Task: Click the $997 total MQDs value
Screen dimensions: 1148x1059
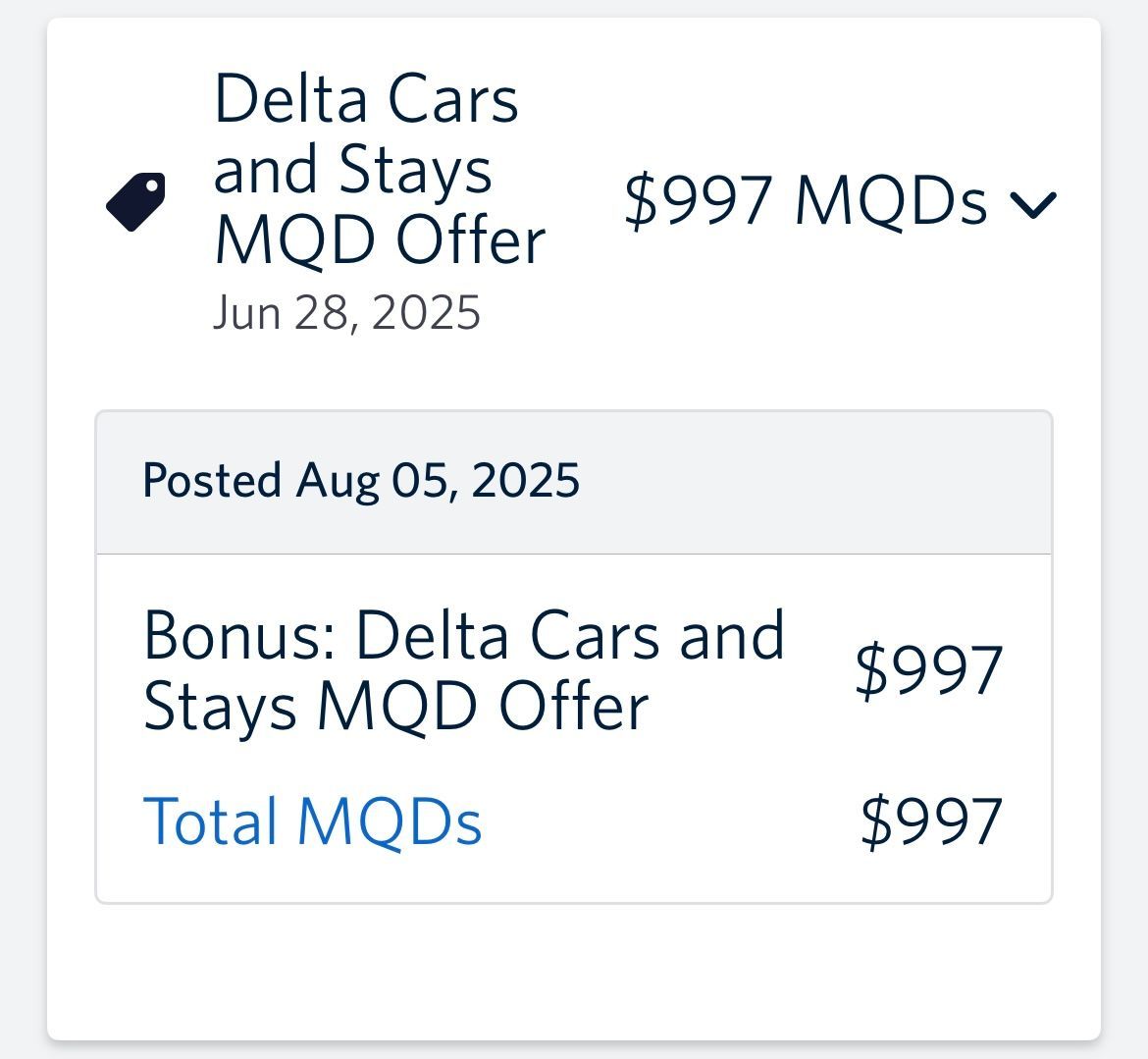Action: click(931, 821)
